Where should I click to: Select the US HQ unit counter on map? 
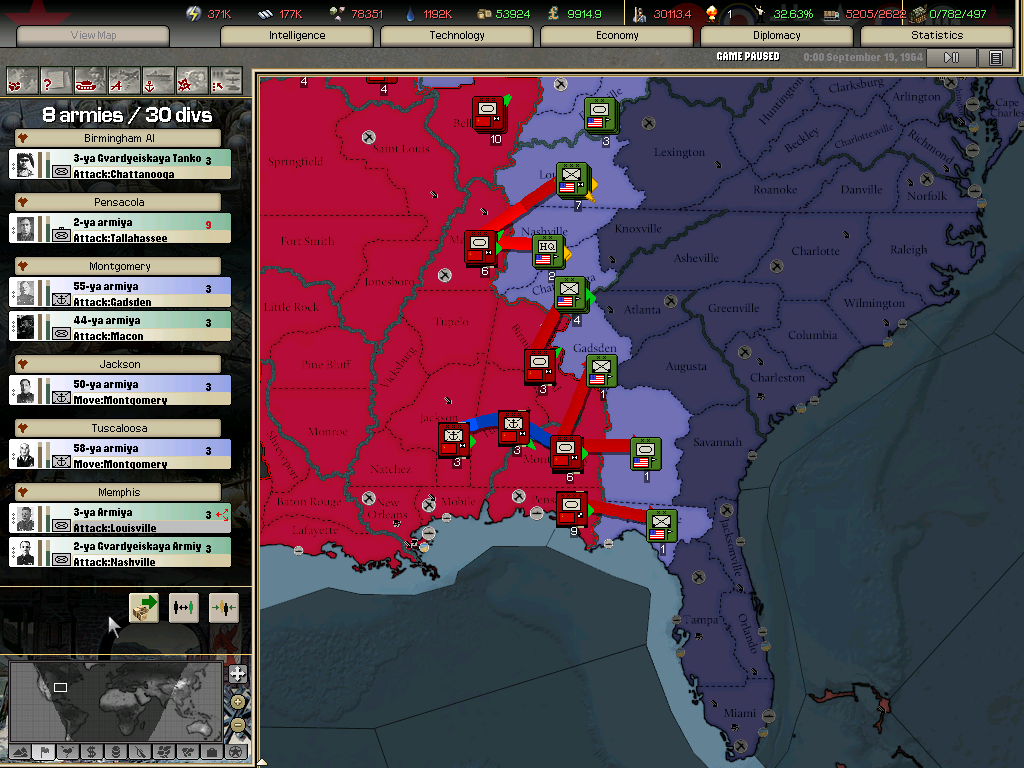(547, 250)
